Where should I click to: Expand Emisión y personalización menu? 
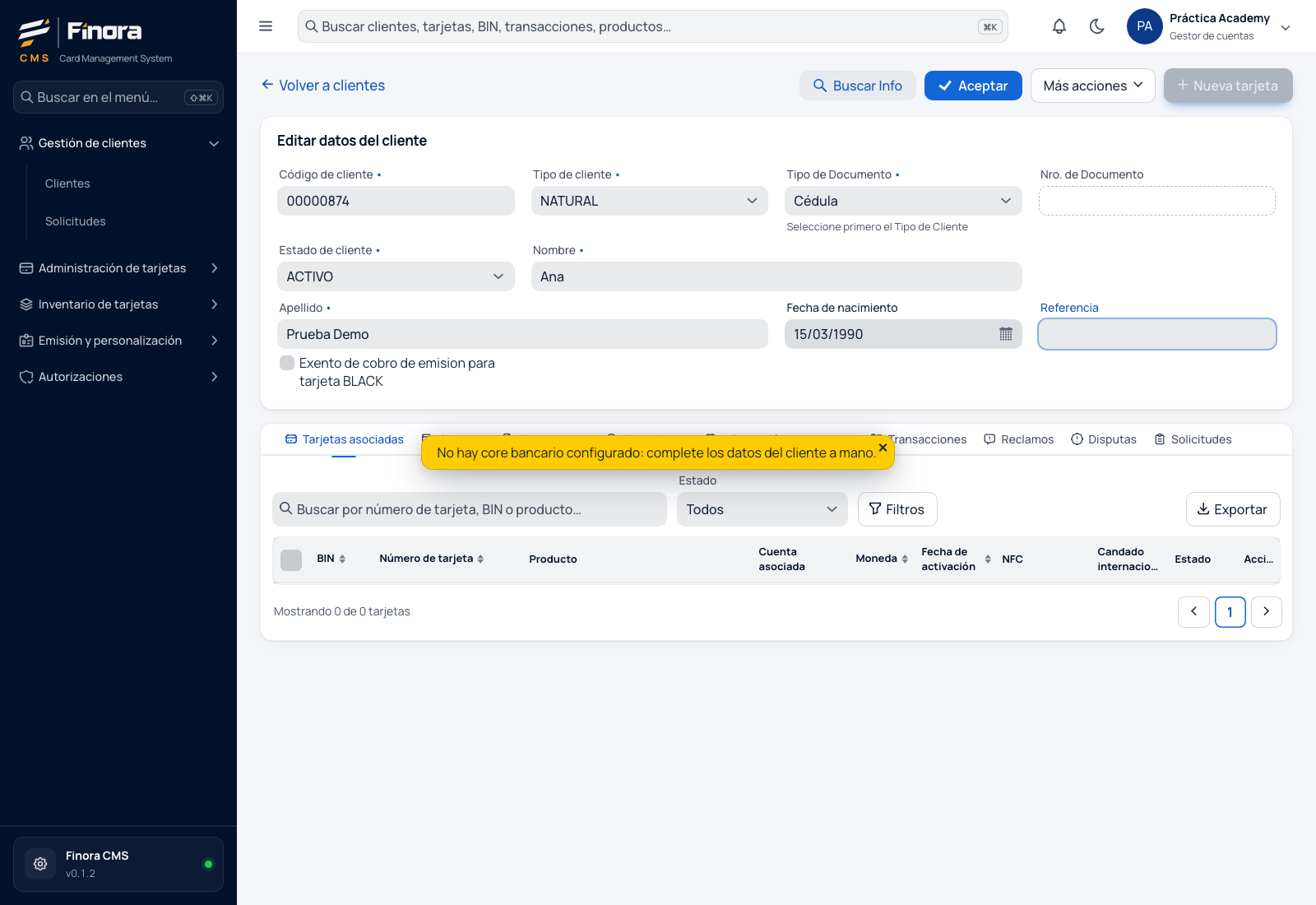118,341
